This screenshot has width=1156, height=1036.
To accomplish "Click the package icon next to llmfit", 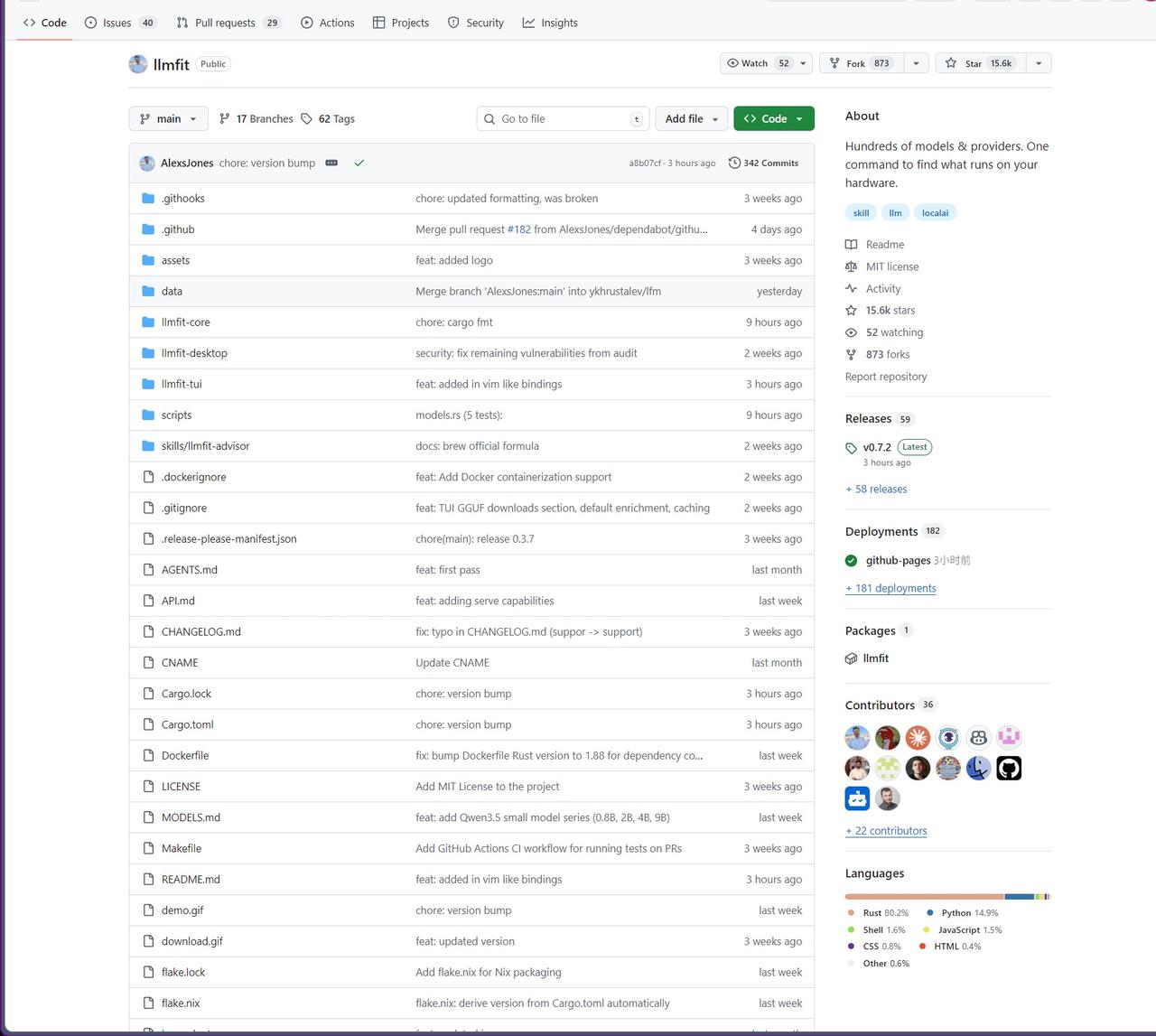I will click(851, 658).
